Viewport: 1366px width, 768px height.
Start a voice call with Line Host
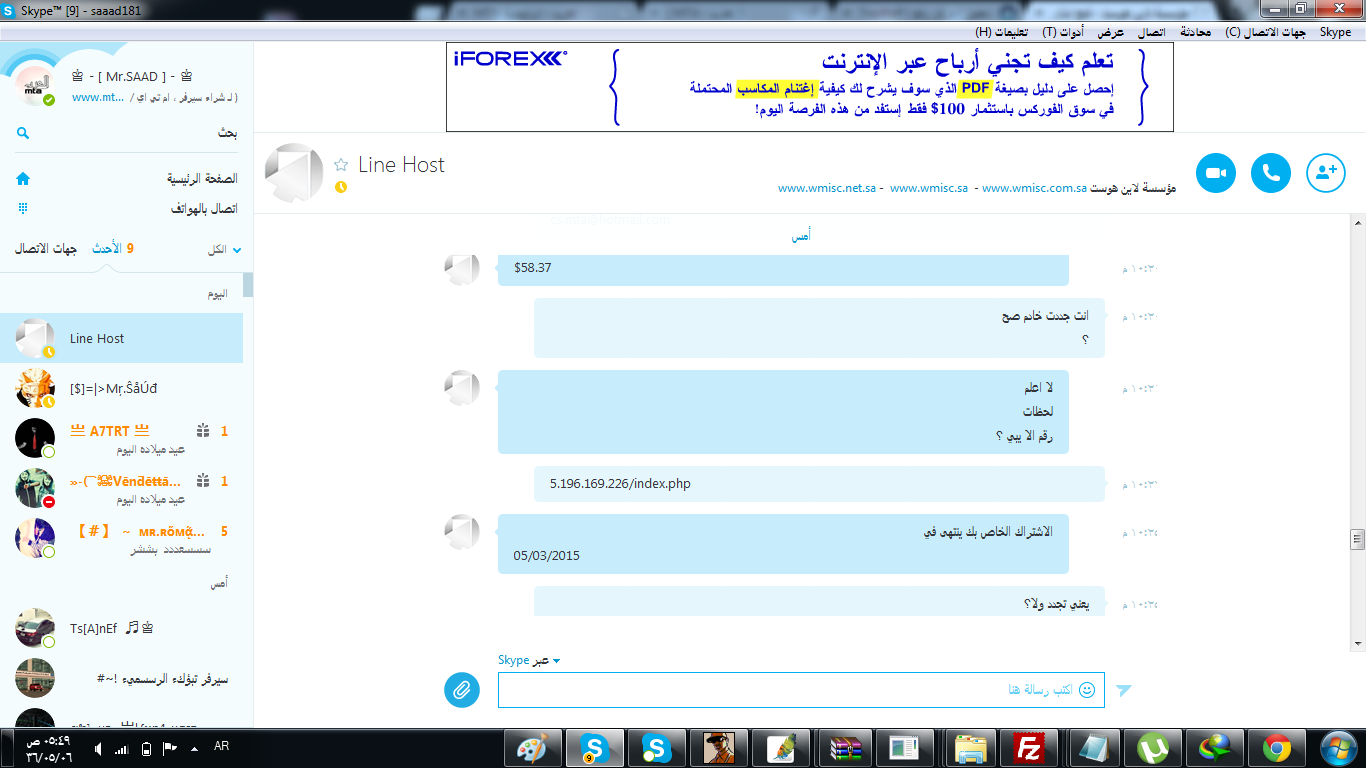click(x=1271, y=173)
